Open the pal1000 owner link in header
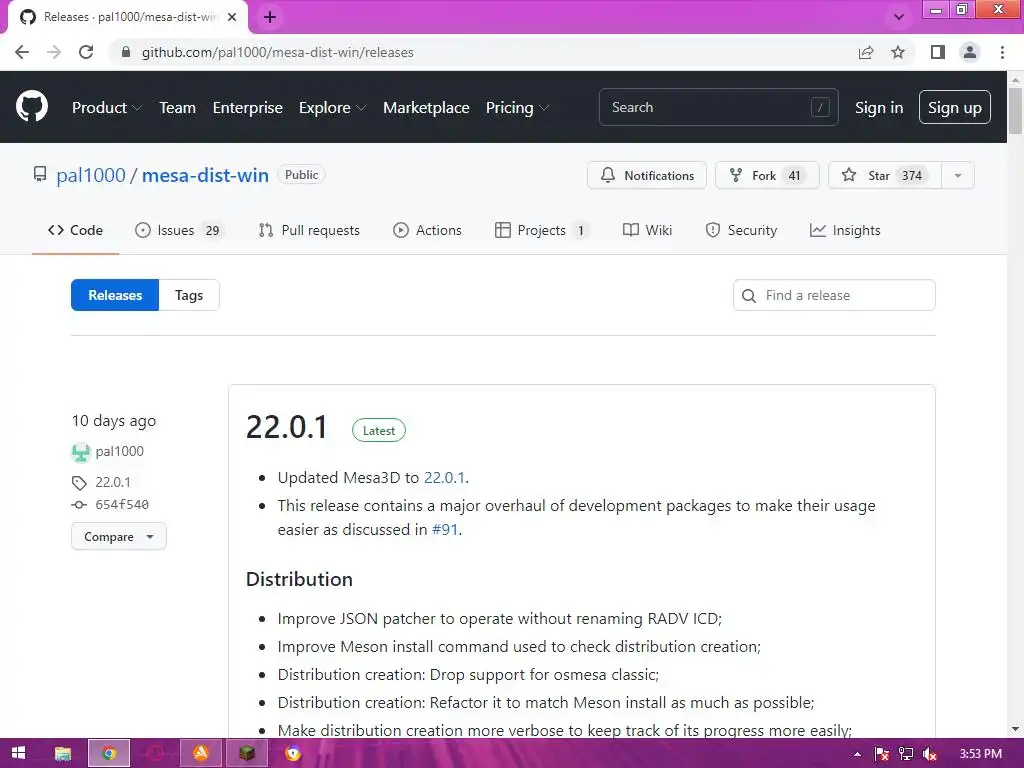The width and height of the screenshot is (1024, 768). (91, 175)
